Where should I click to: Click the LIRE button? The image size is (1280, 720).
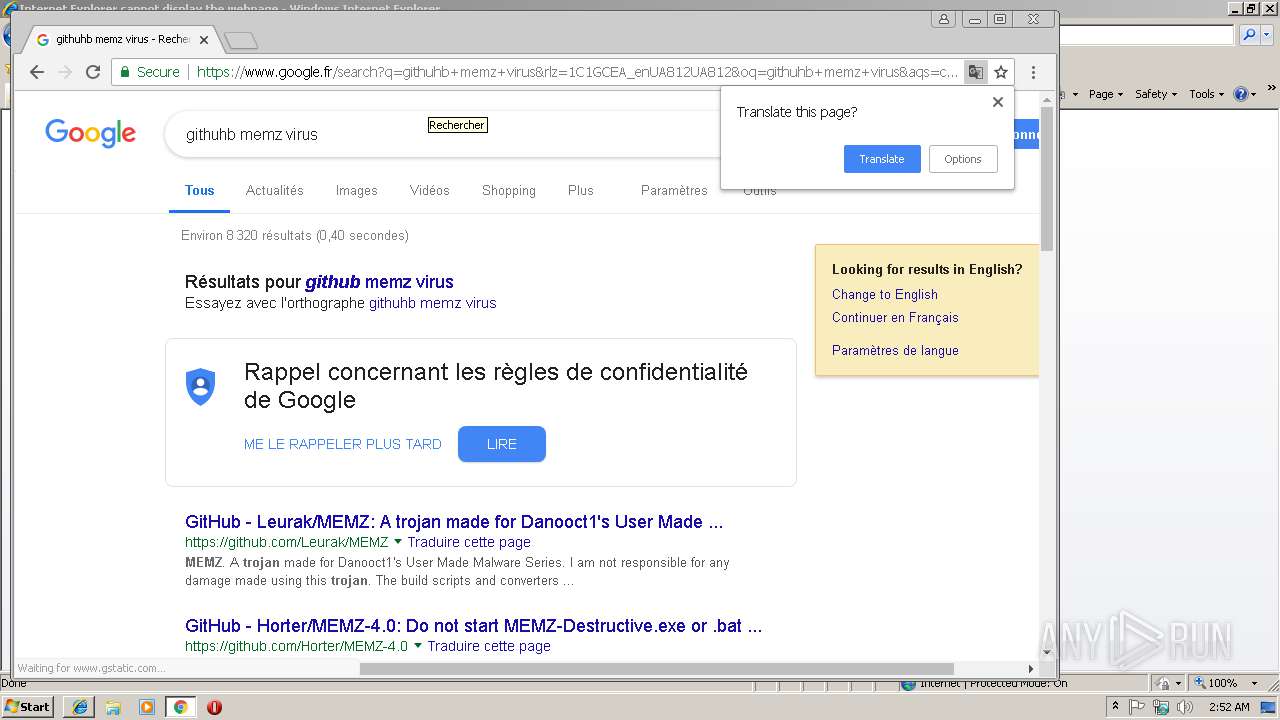502,444
